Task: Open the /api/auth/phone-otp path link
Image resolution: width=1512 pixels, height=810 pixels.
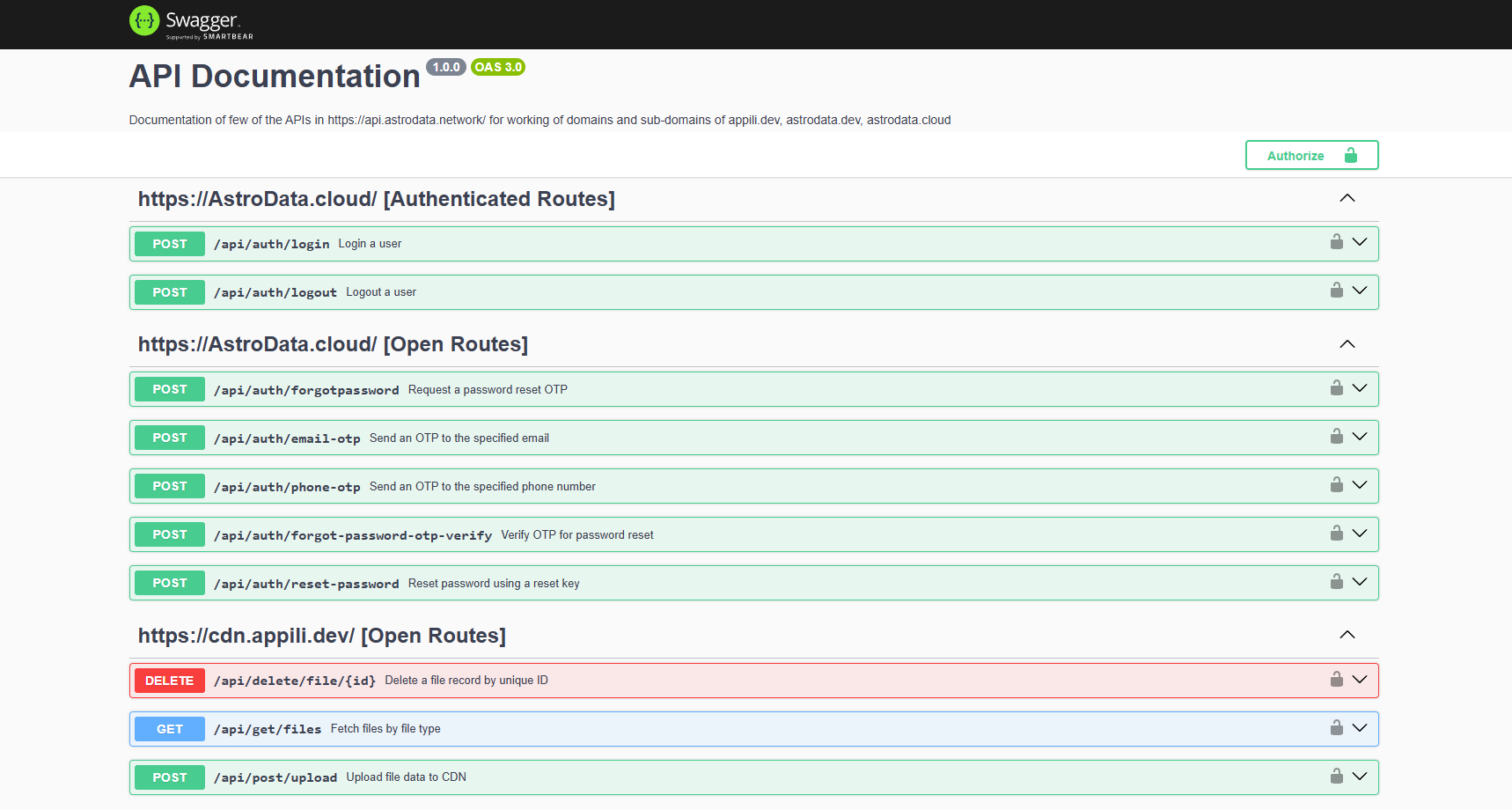Action: pyautogui.click(x=287, y=487)
